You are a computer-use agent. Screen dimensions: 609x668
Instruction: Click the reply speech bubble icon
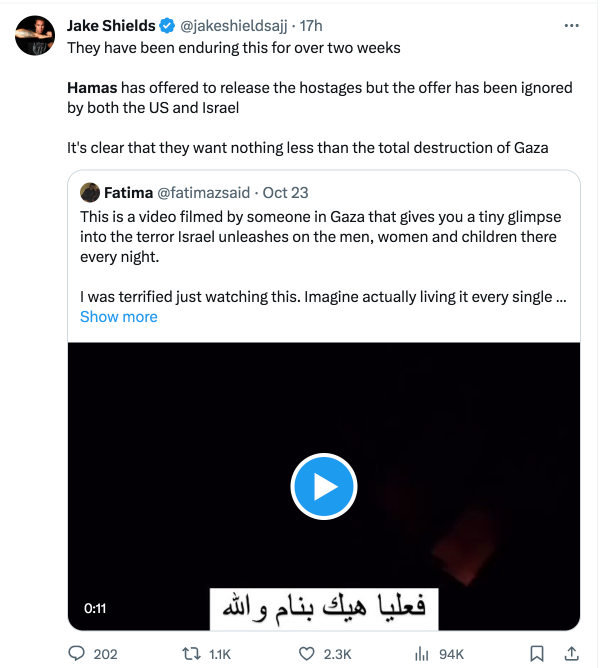pos(77,654)
